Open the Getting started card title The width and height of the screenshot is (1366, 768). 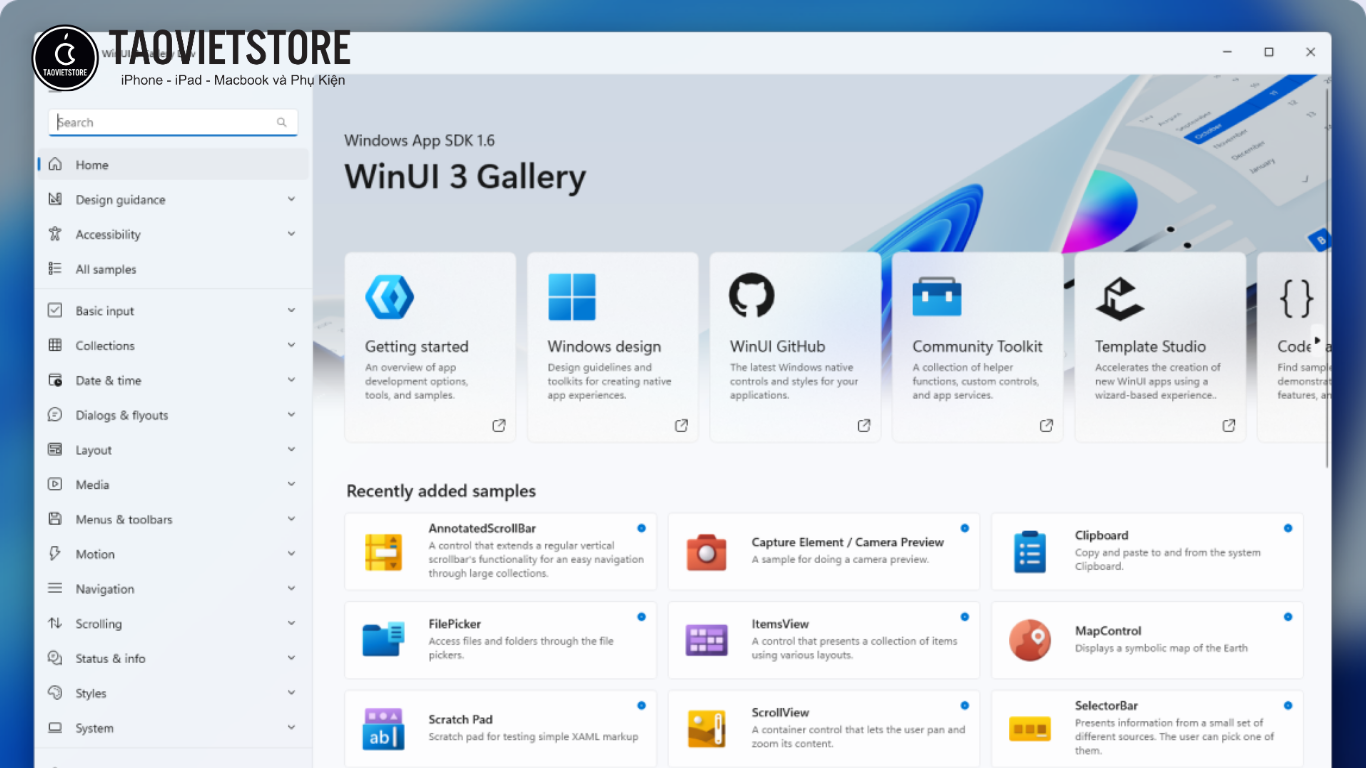[x=416, y=347]
